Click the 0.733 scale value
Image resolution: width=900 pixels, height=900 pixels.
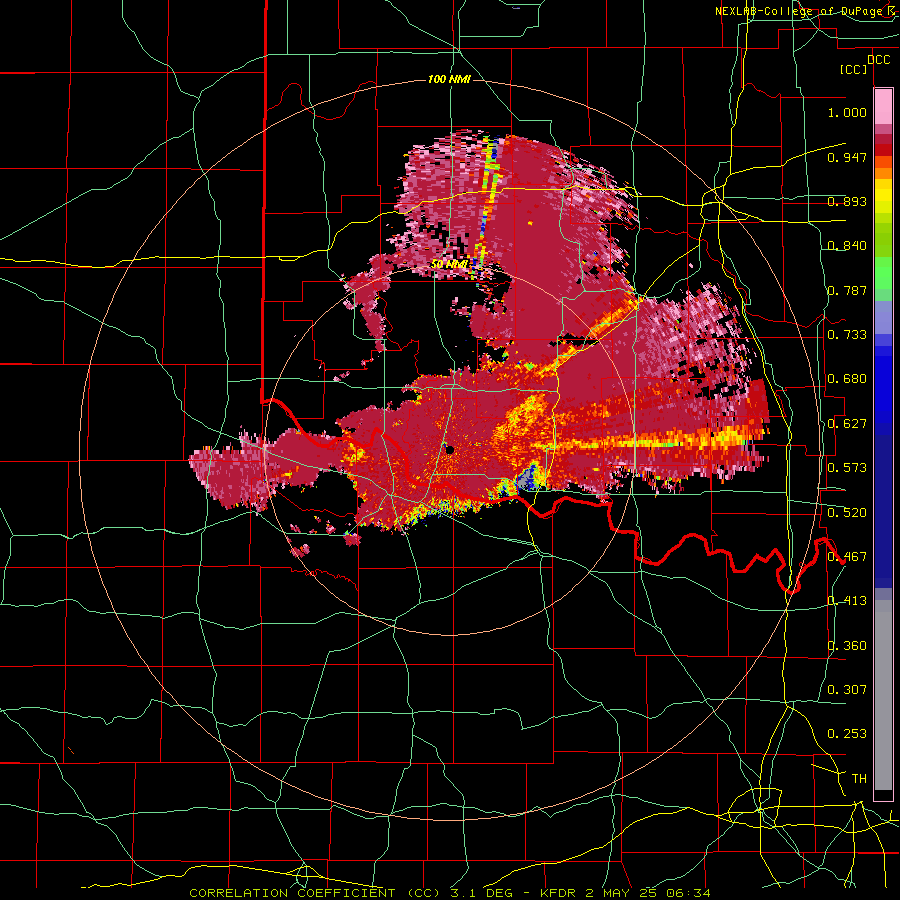[847, 335]
